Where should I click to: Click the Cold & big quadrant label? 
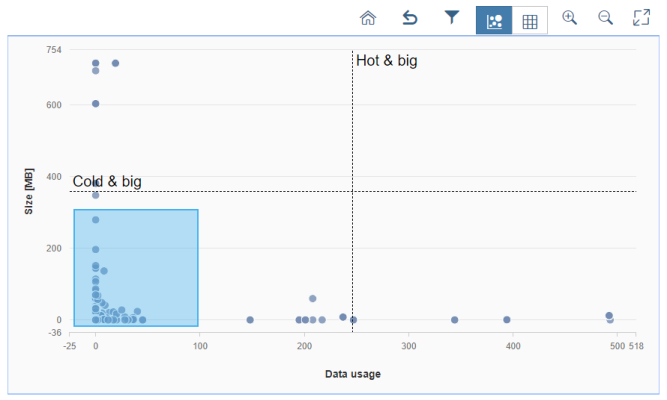click(x=107, y=182)
